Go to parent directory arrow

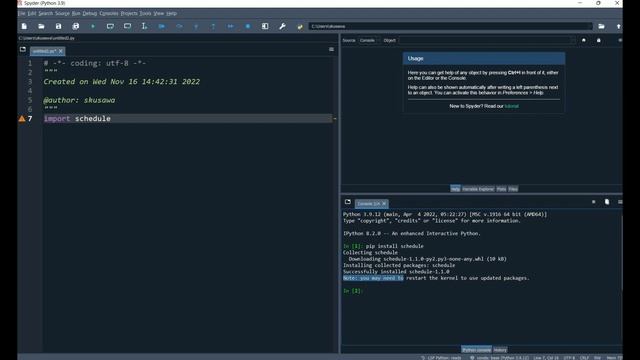coord(618,26)
